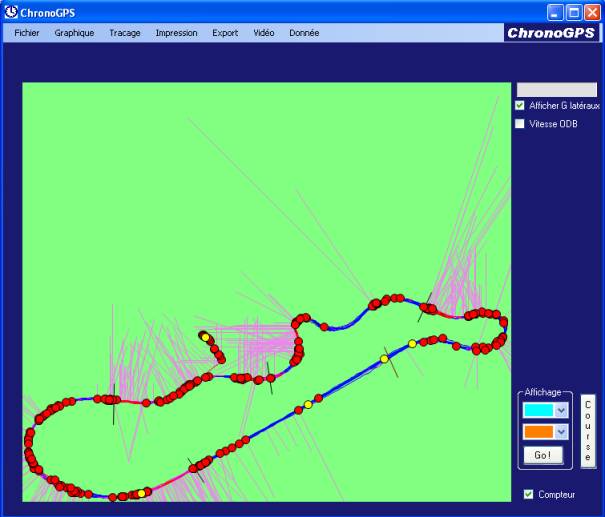Screen dimensions: 605x517
Task: Close the ChronoGPS window
Action: (592, 13)
